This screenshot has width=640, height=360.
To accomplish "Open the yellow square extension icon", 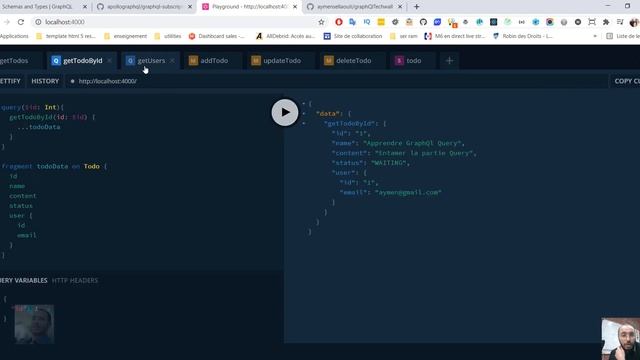I will point(381,22).
